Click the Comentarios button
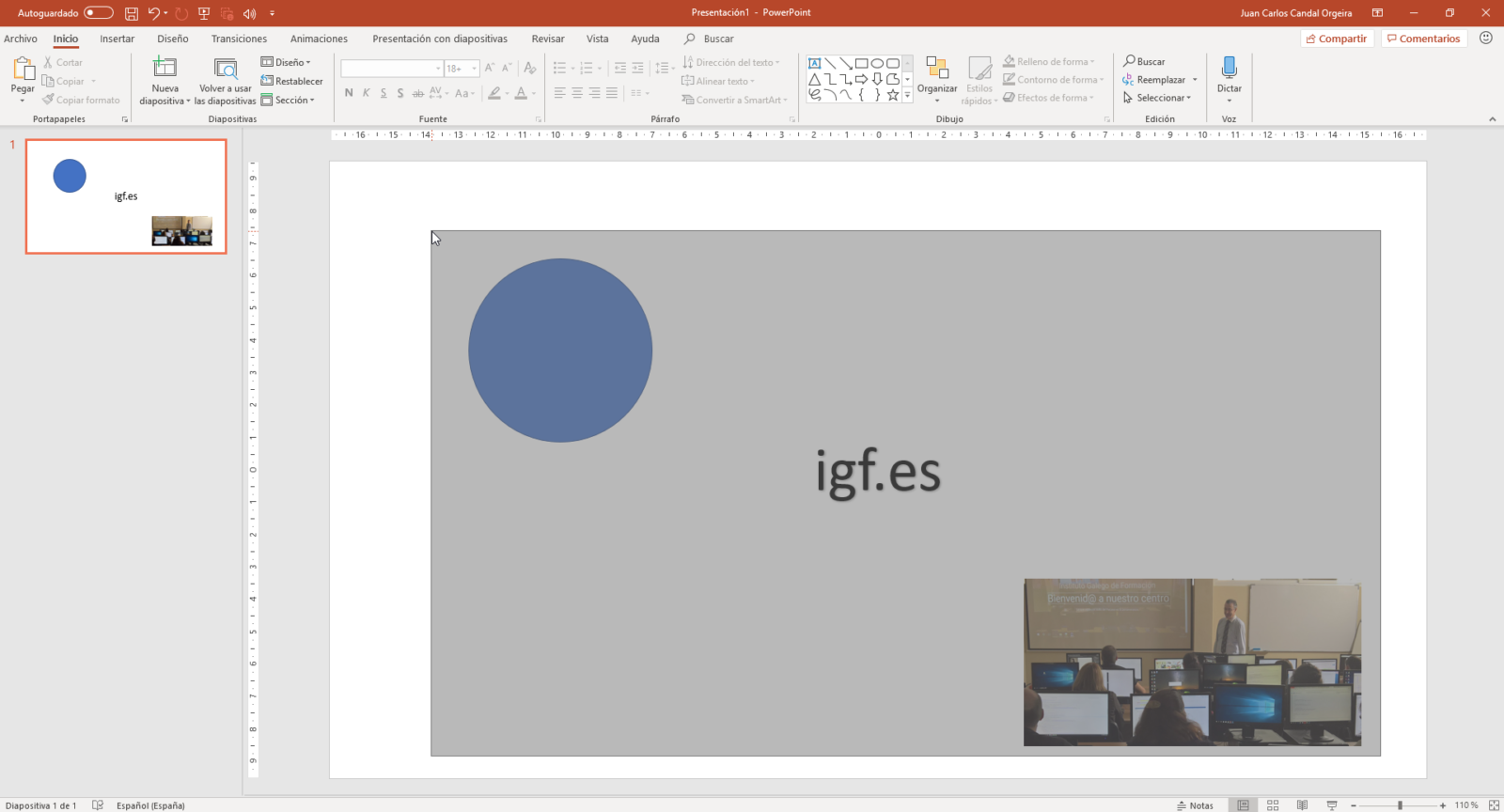1504x812 pixels. point(1423,39)
